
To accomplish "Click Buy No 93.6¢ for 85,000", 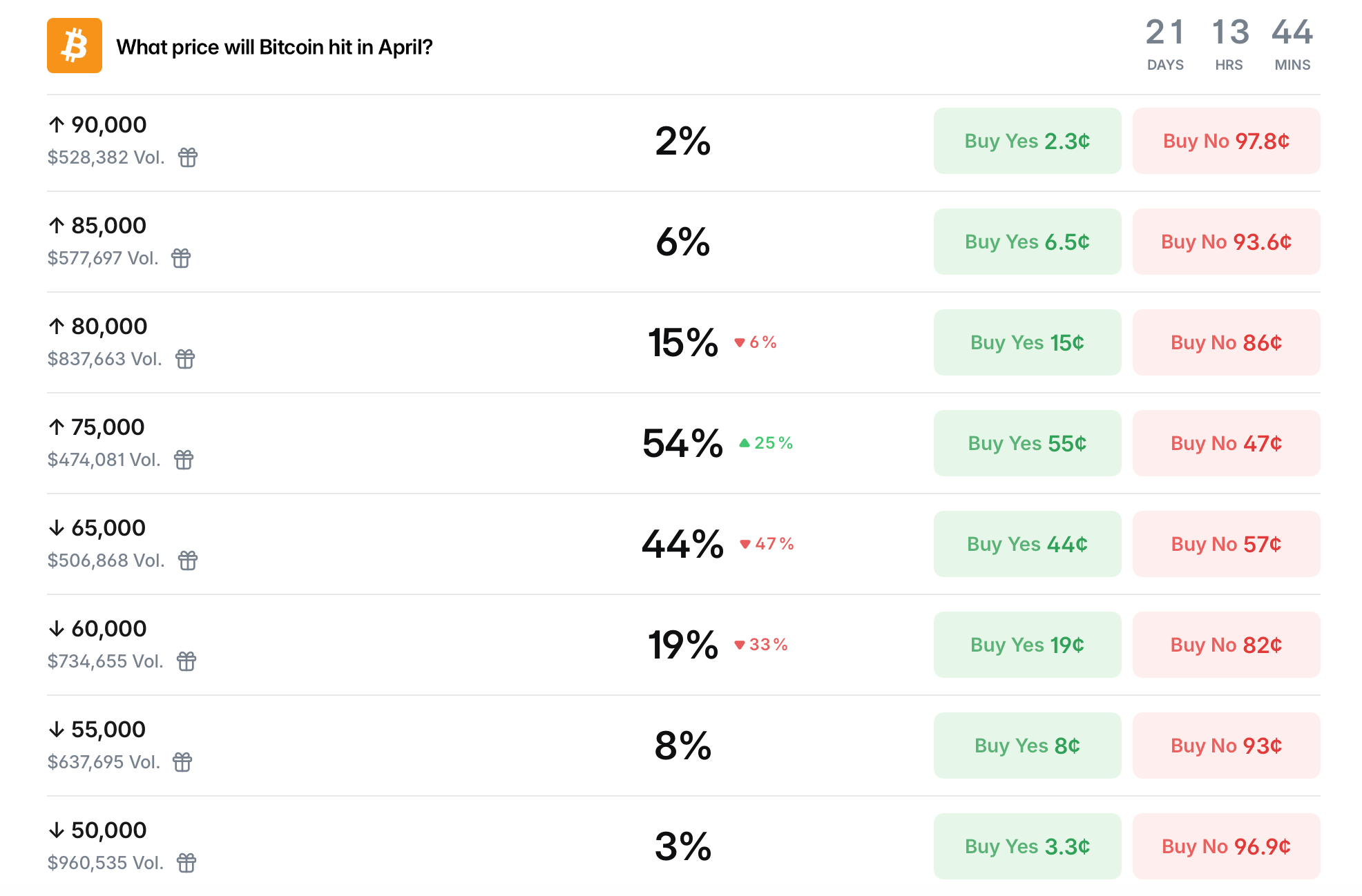I will tap(1225, 241).
